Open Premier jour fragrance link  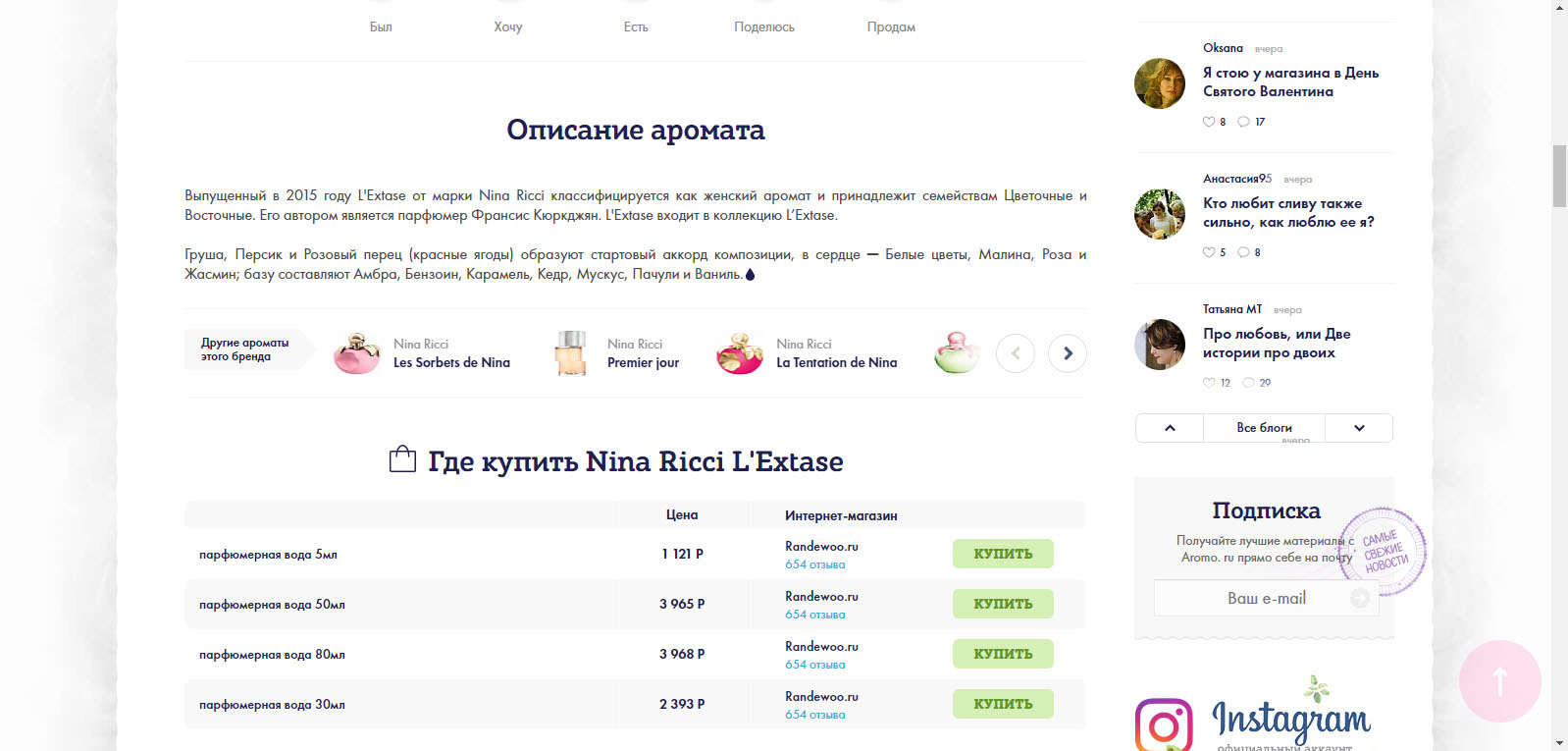(x=643, y=363)
